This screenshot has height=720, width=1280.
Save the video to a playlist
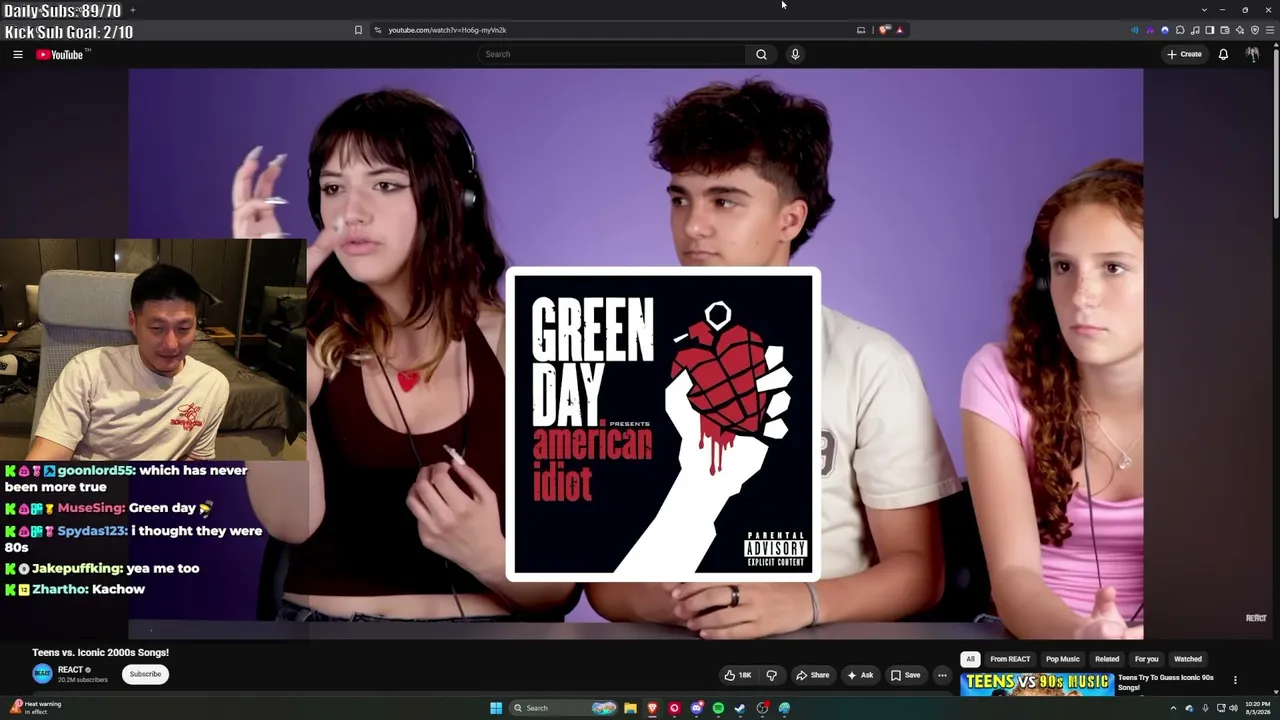point(906,675)
